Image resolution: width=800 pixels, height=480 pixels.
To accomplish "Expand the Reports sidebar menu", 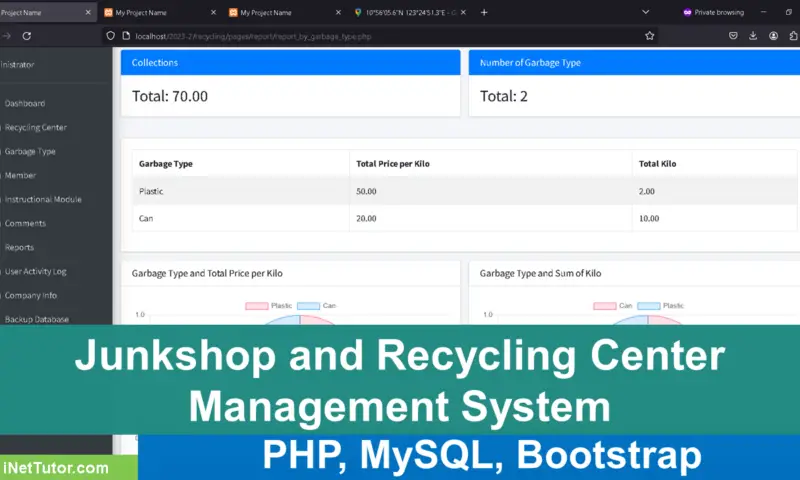I will click(x=19, y=247).
